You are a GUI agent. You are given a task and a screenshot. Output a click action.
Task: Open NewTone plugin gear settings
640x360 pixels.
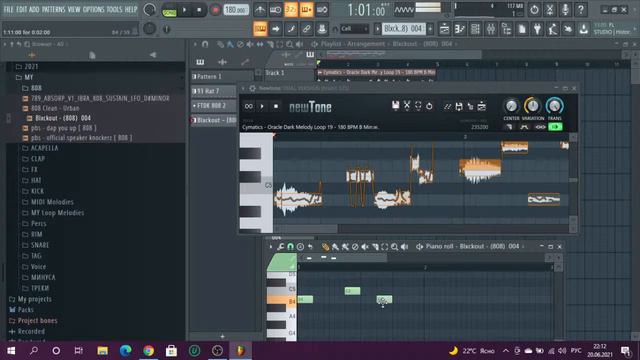click(252, 88)
